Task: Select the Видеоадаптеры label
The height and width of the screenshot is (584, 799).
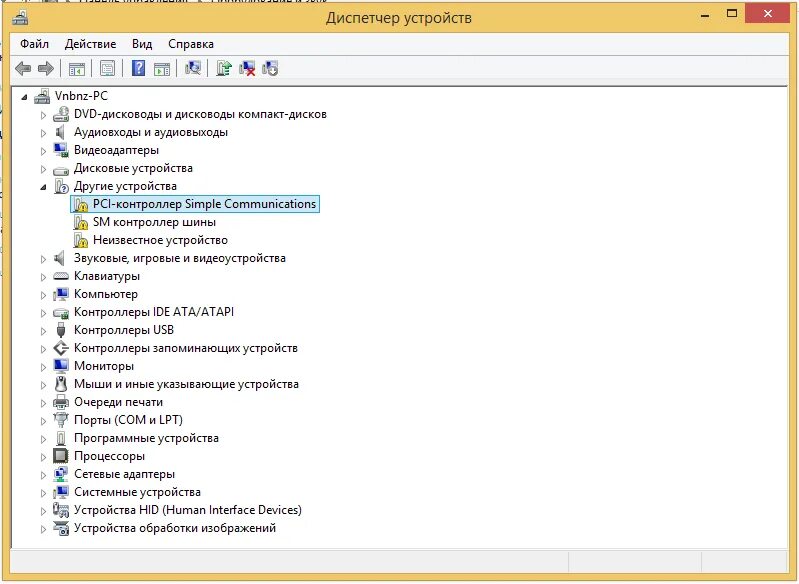Action: (x=116, y=150)
